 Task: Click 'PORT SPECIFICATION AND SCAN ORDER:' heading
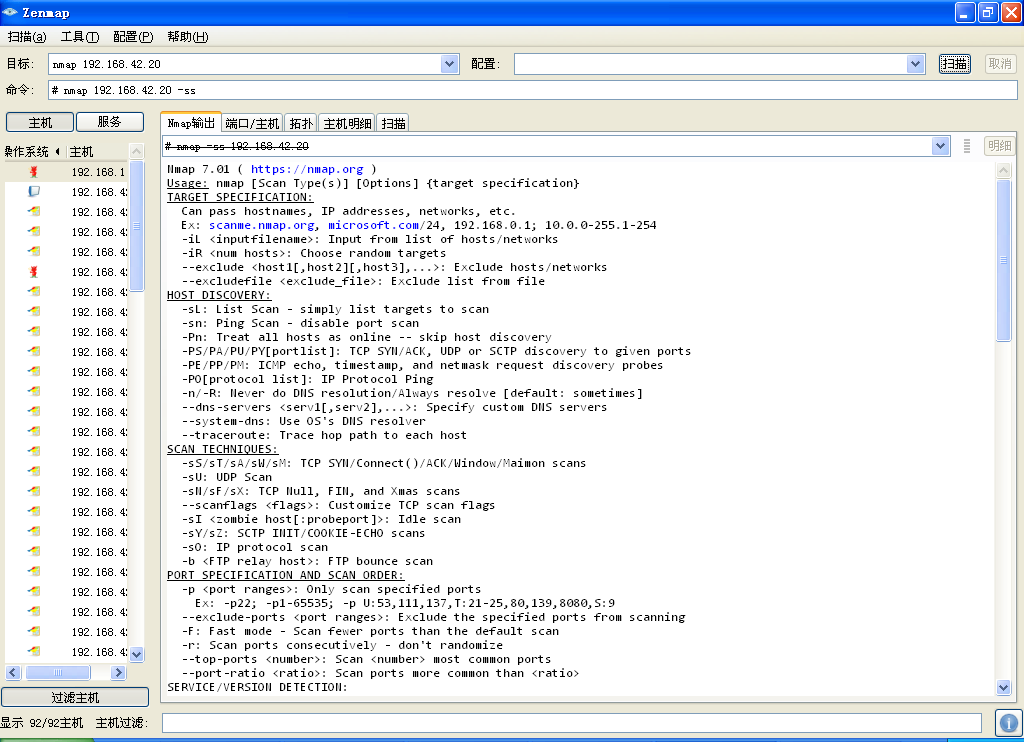coord(285,575)
